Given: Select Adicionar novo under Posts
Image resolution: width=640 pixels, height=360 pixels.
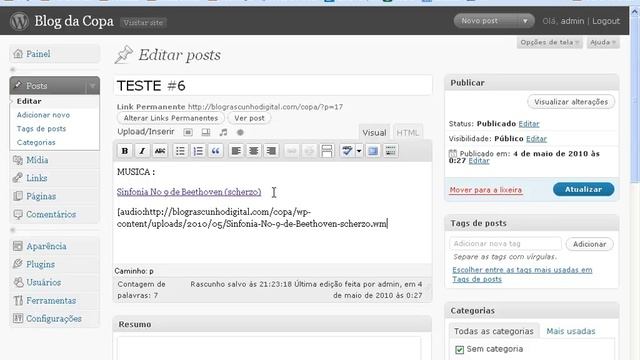Looking at the screenshot, I should (x=43, y=115).
